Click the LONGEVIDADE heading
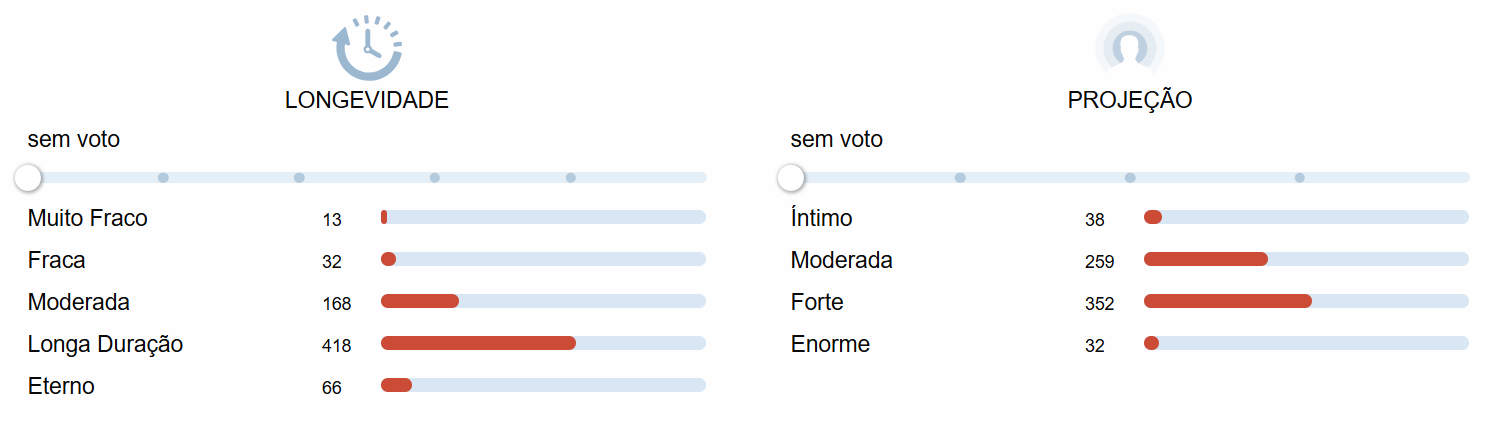Screen dimensions: 1489x423 pos(367,101)
